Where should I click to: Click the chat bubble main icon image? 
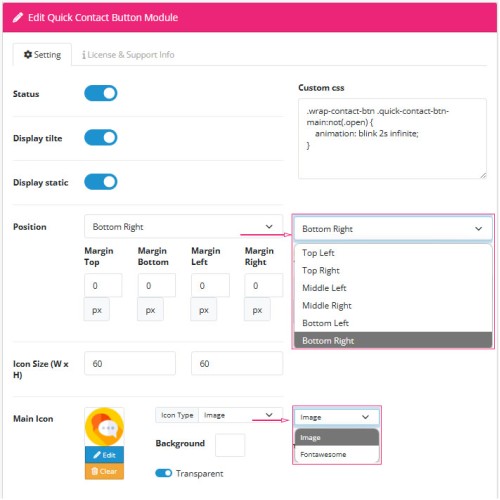[x=104, y=427]
